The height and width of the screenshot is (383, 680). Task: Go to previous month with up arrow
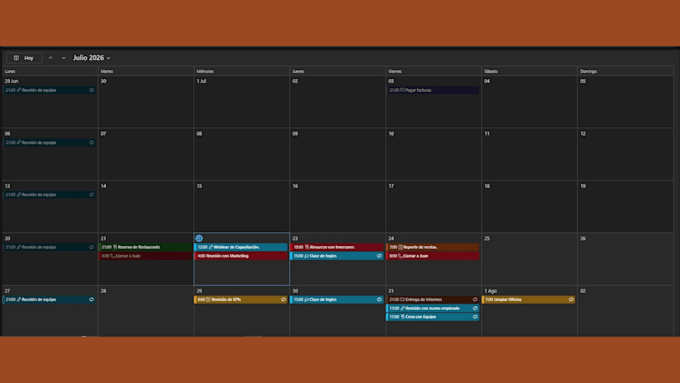coord(50,58)
